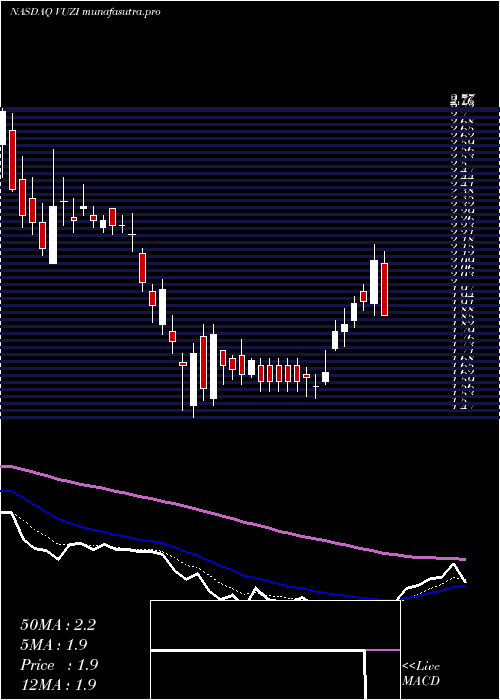Click the <<Live MACD label
This screenshot has height=700, width=500.
tap(421, 673)
